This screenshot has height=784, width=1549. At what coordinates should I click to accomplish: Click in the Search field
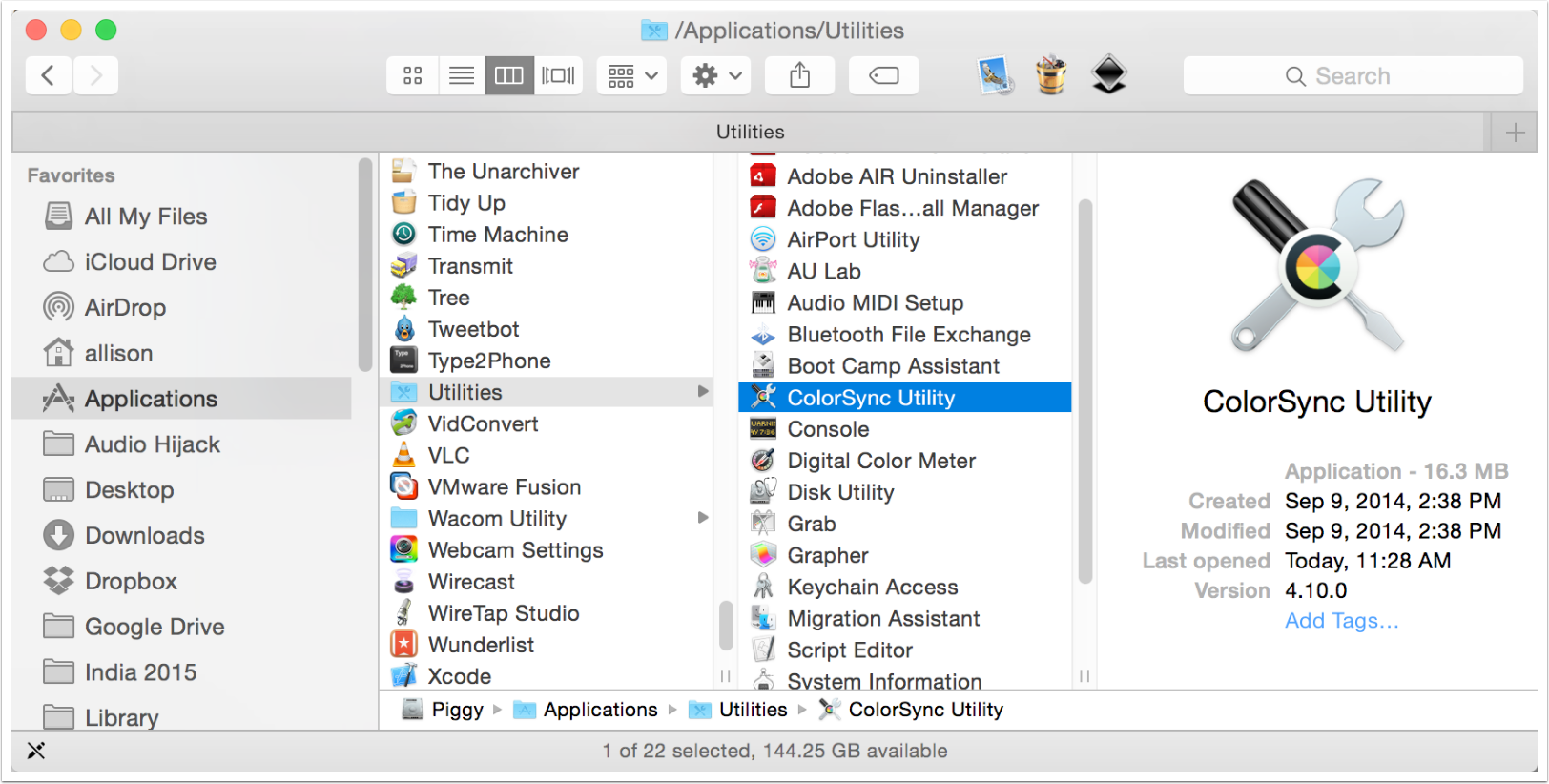coord(1353,75)
